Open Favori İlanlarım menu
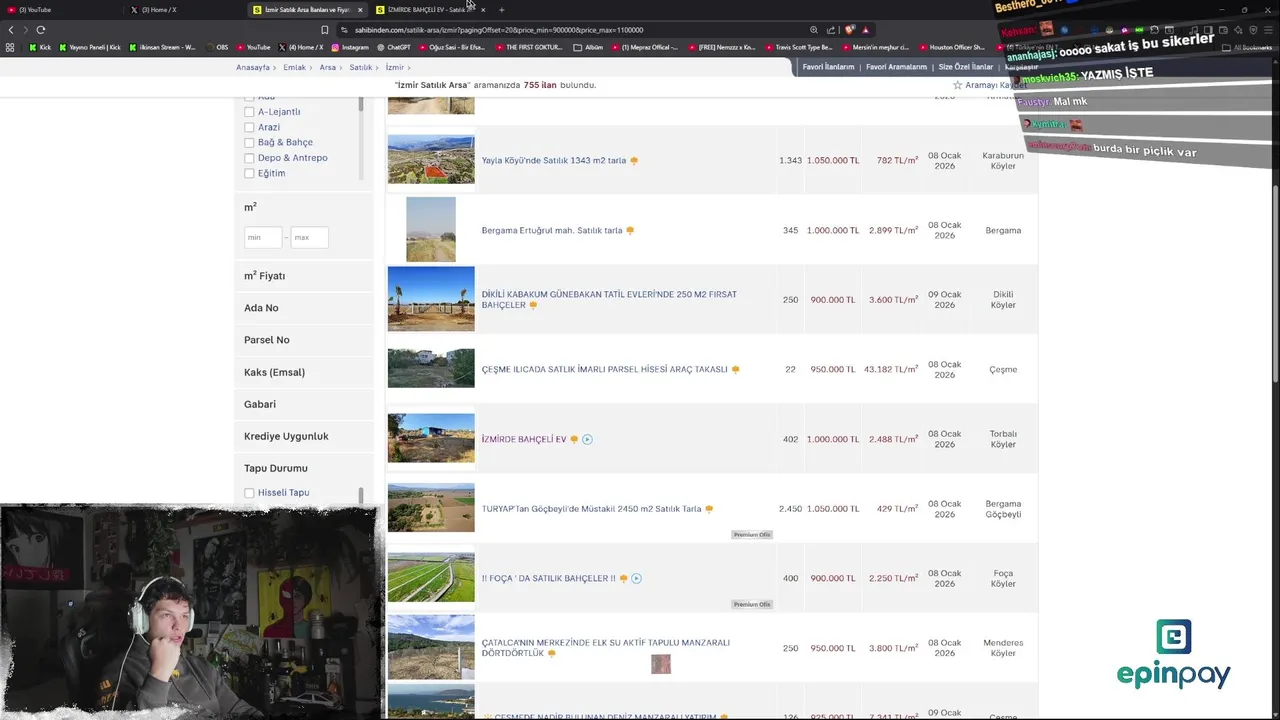Image resolution: width=1280 pixels, height=720 pixels. 828,67
